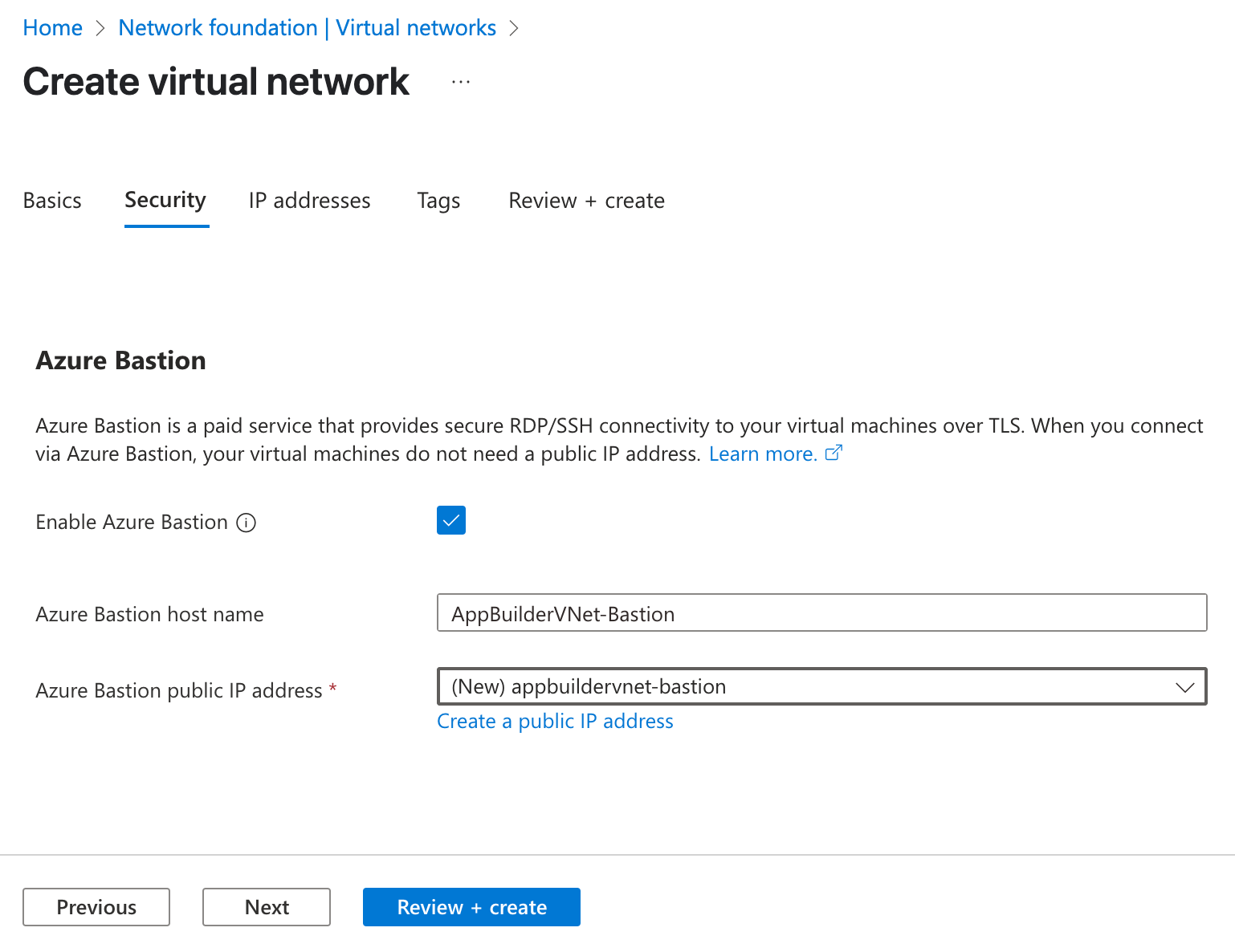Click Create a public IP address link
The height and width of the screenshot is (952, 1235).
click(x=555, y=722)
